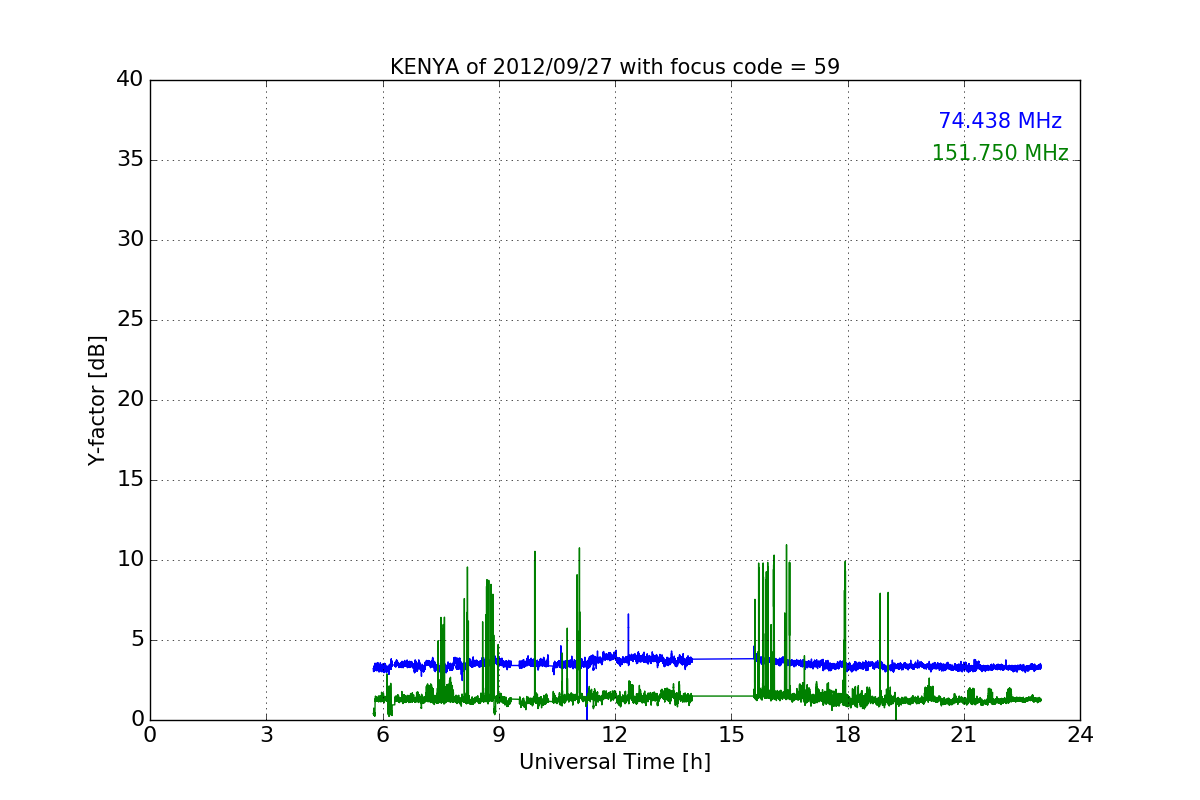The image size is (1200, 800).
Task: Select the green 151.750 MHz legend label
Action: coord(1000,153)
